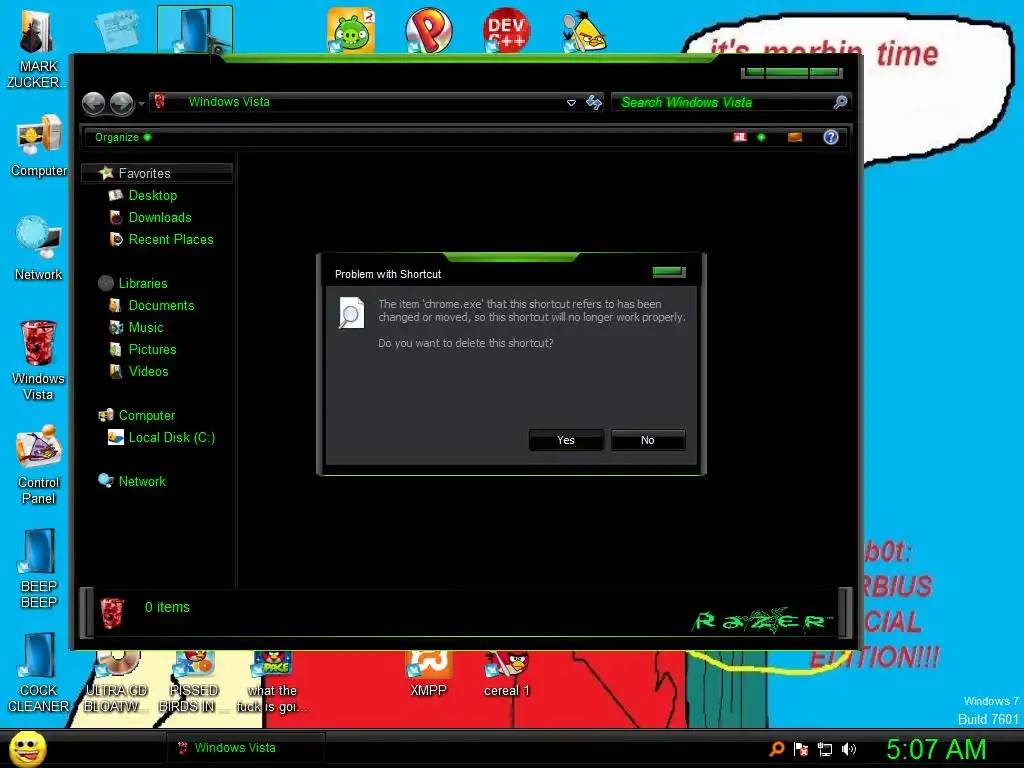Click Windows Vista taskbar button
The height and width of the screenshot is (768, 1024).
click(x=246, y=748)
